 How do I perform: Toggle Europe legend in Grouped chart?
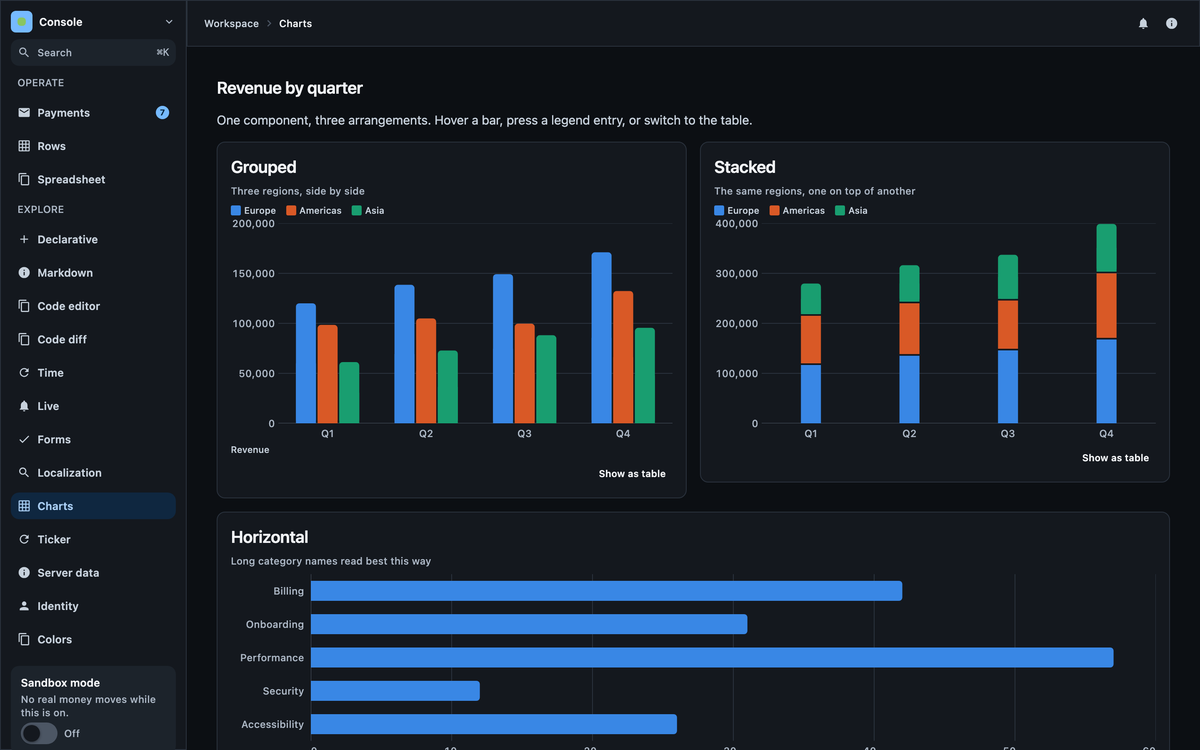coord(253,211)
